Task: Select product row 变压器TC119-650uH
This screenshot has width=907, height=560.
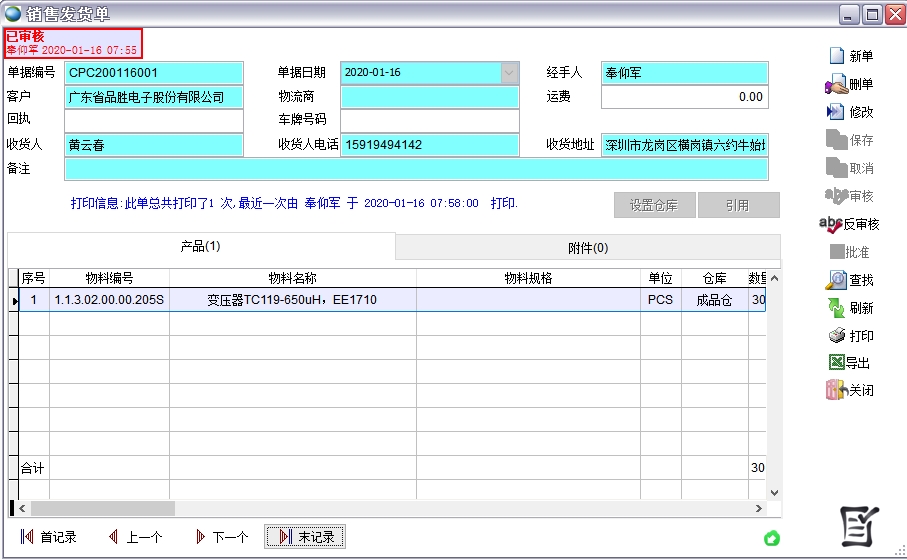Action: coord(292,300)
